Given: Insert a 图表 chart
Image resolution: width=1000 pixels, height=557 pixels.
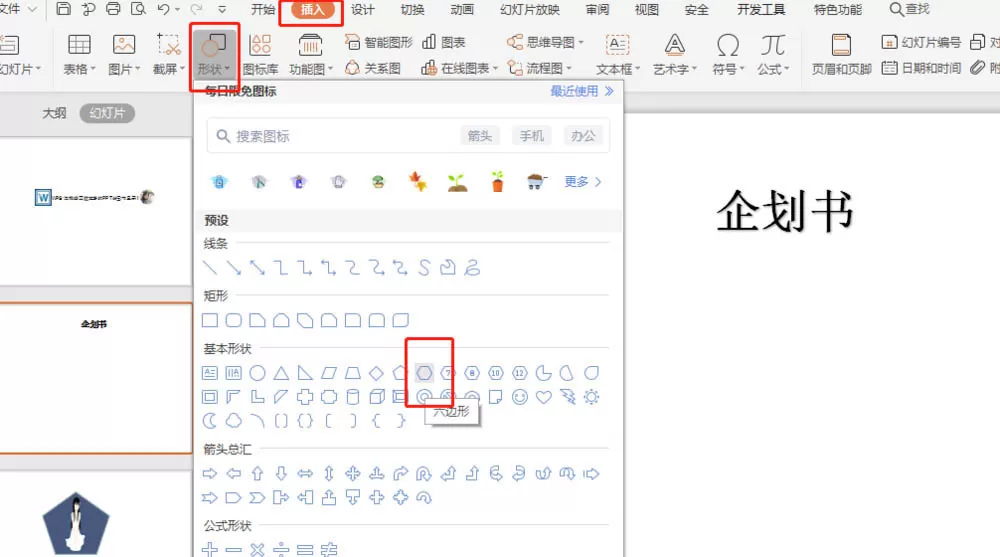Looking at the screenshot, I should coord(444,42).
